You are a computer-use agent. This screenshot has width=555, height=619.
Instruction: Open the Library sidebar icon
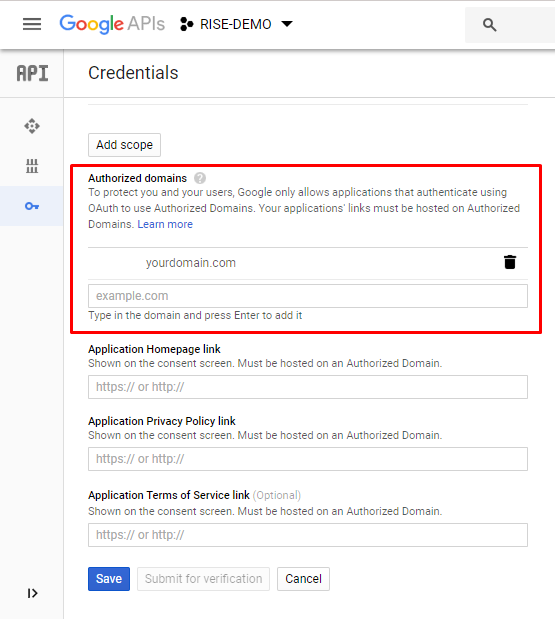click(32, 166)
